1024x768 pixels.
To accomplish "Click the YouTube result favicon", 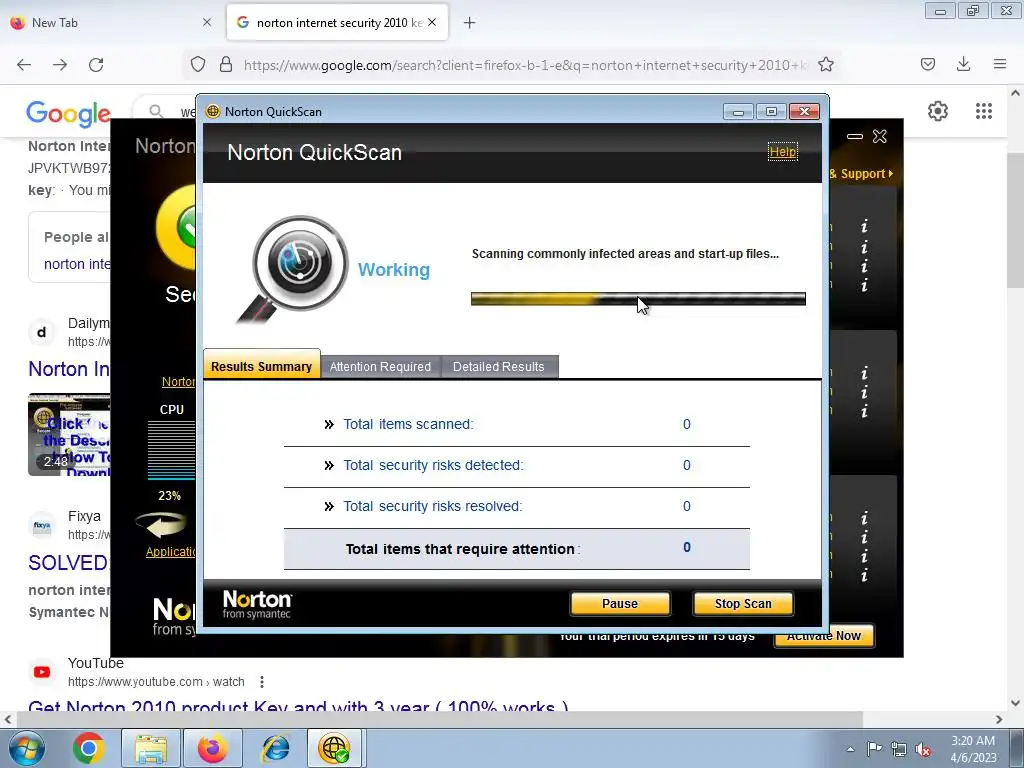I will (x=42, y=672).
